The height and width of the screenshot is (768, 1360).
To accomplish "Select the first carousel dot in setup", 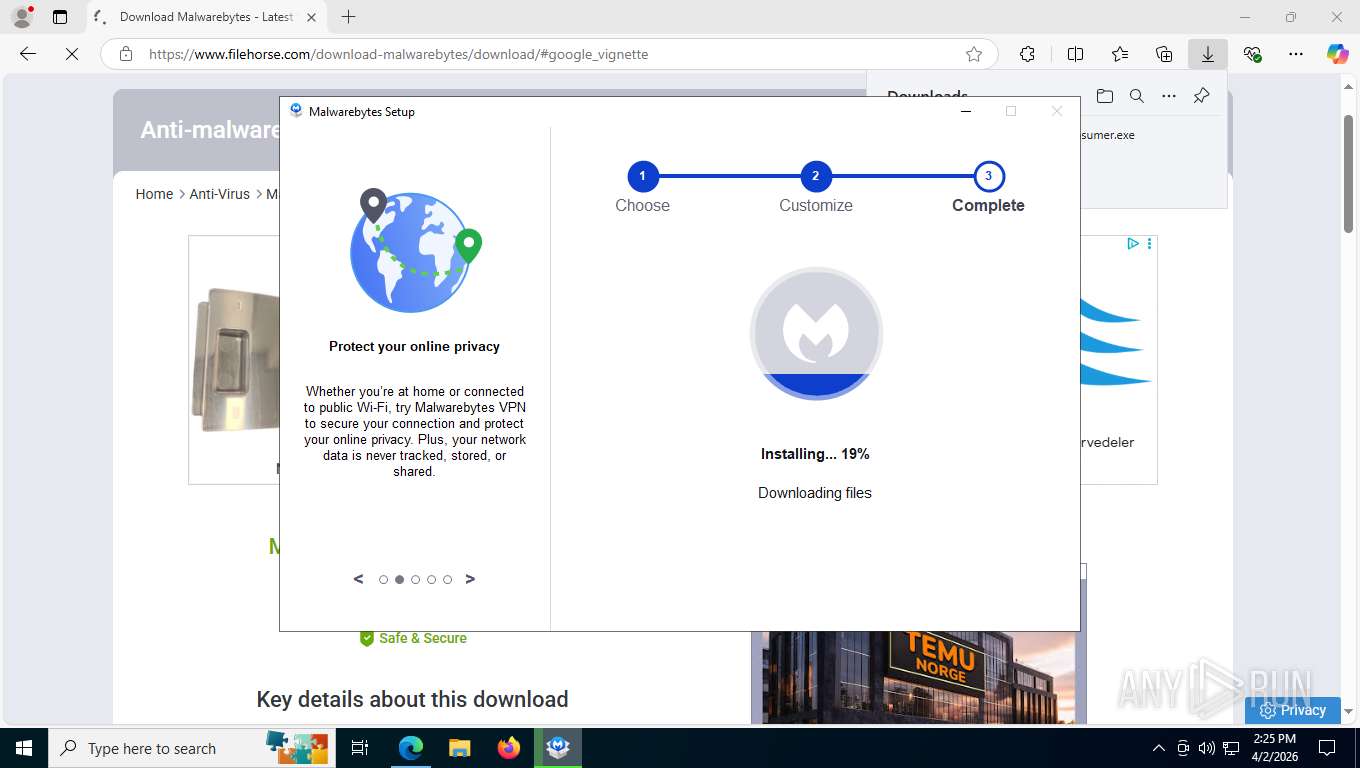I will (383, 579).
